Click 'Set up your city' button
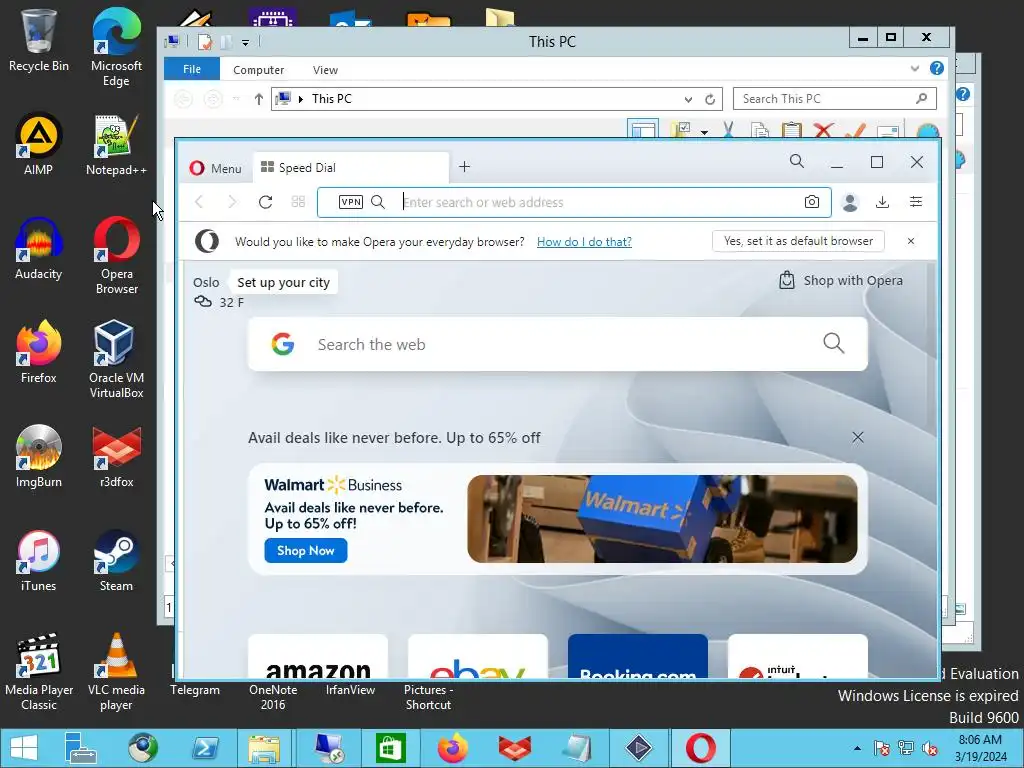The height and width of the screenshot is (768, 1024). click(x=283, y=282)
